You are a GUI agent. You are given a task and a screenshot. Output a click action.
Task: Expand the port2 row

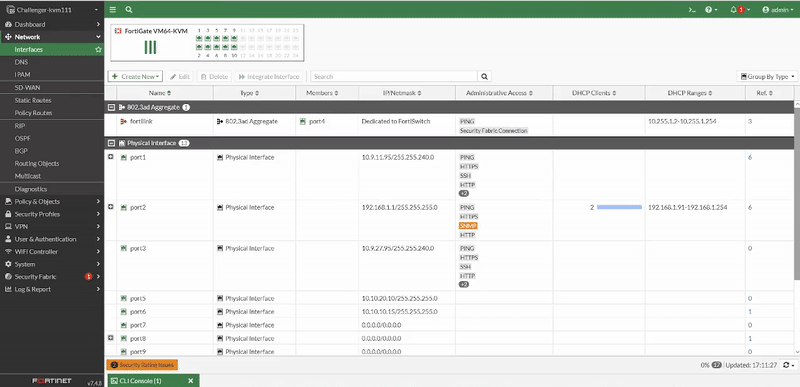point(111,207)
